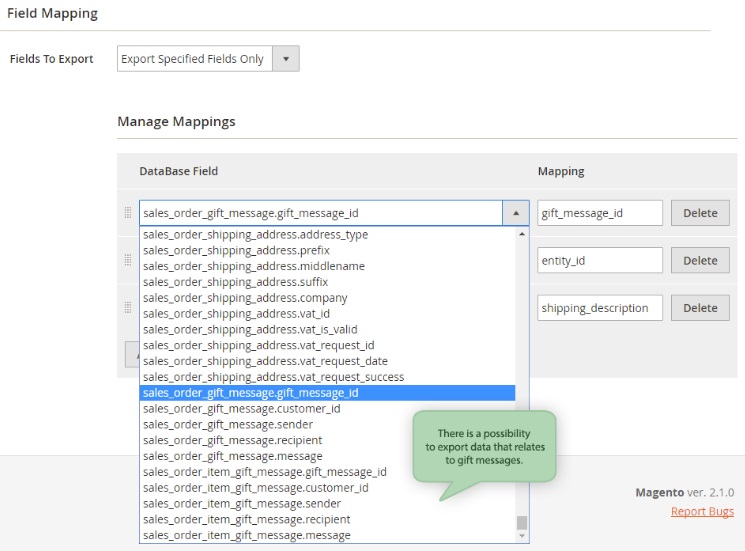This screenshot has height=551, width=745.
Task: Click the gift_message_id mapping input field
Action: 599,213
